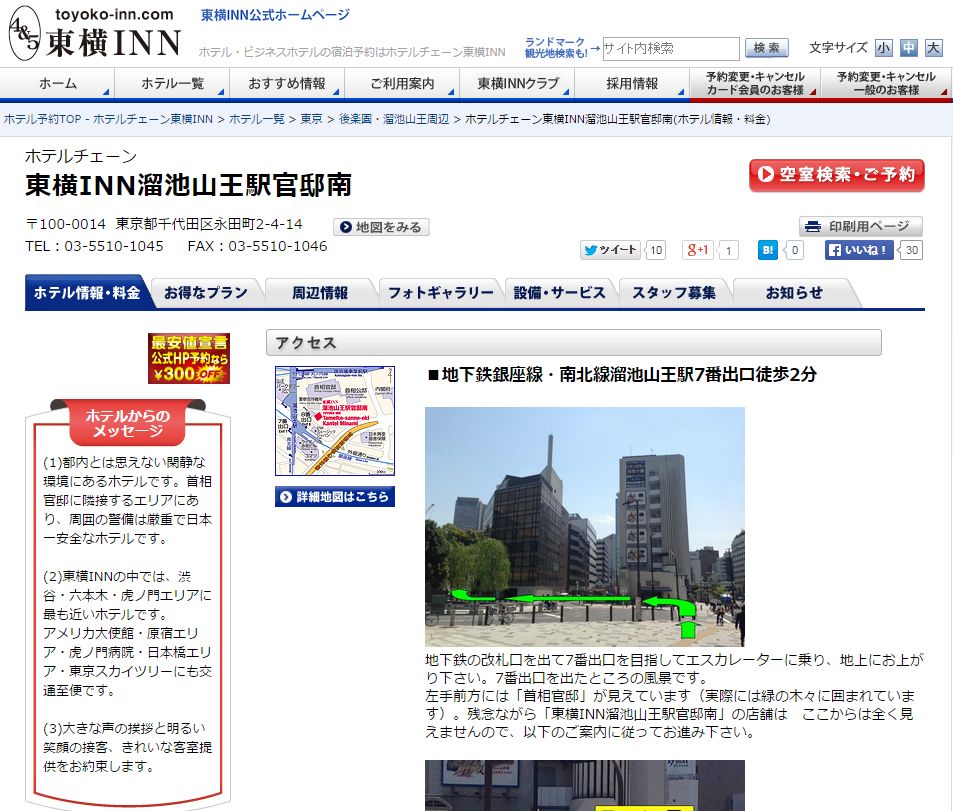953x811 pixels.
Task: Switch to the 設備・サービス tab
Action: click(560, 293)
